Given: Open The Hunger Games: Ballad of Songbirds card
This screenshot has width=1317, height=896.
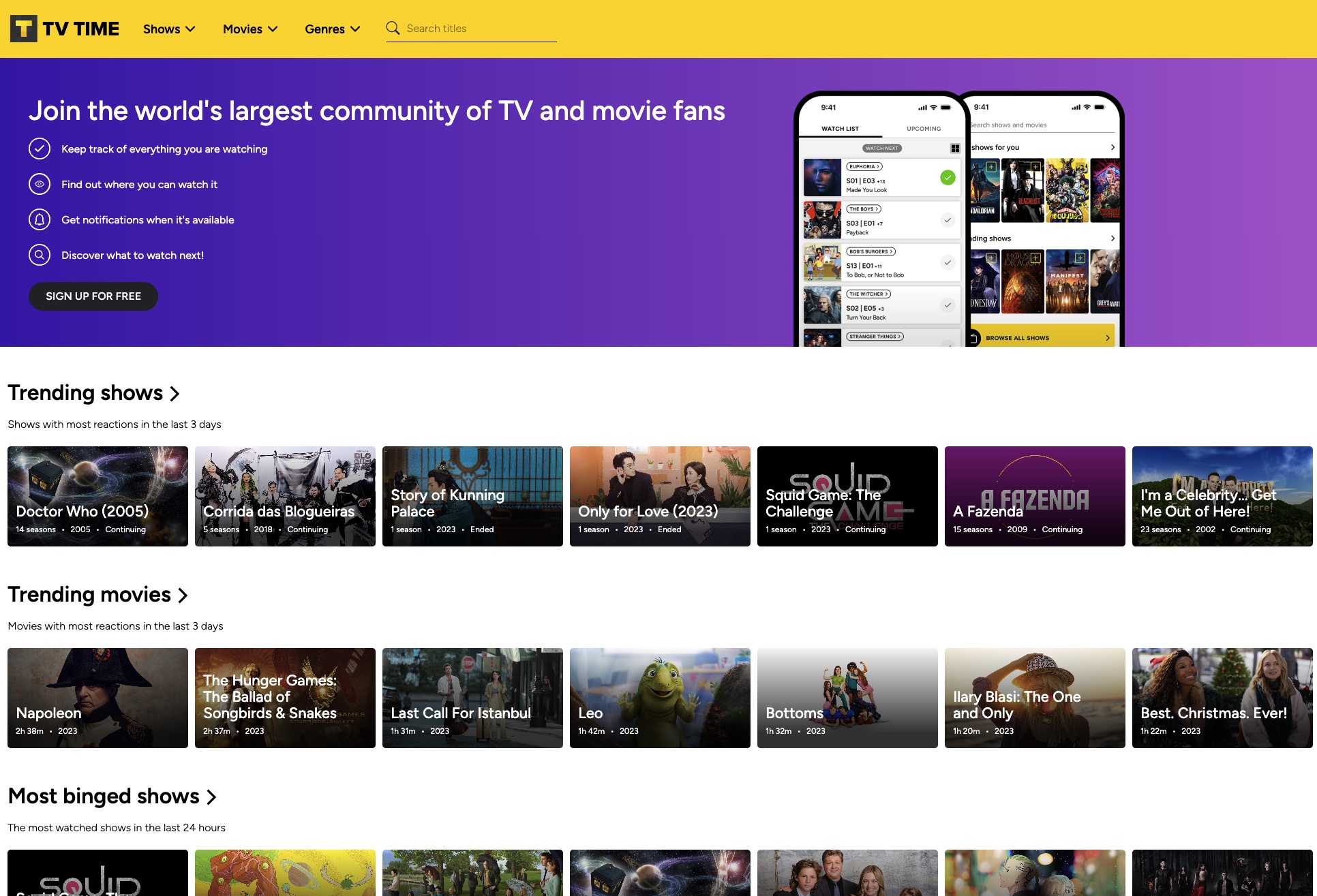Looking at the screenshot, I should (x=285, y=698).
